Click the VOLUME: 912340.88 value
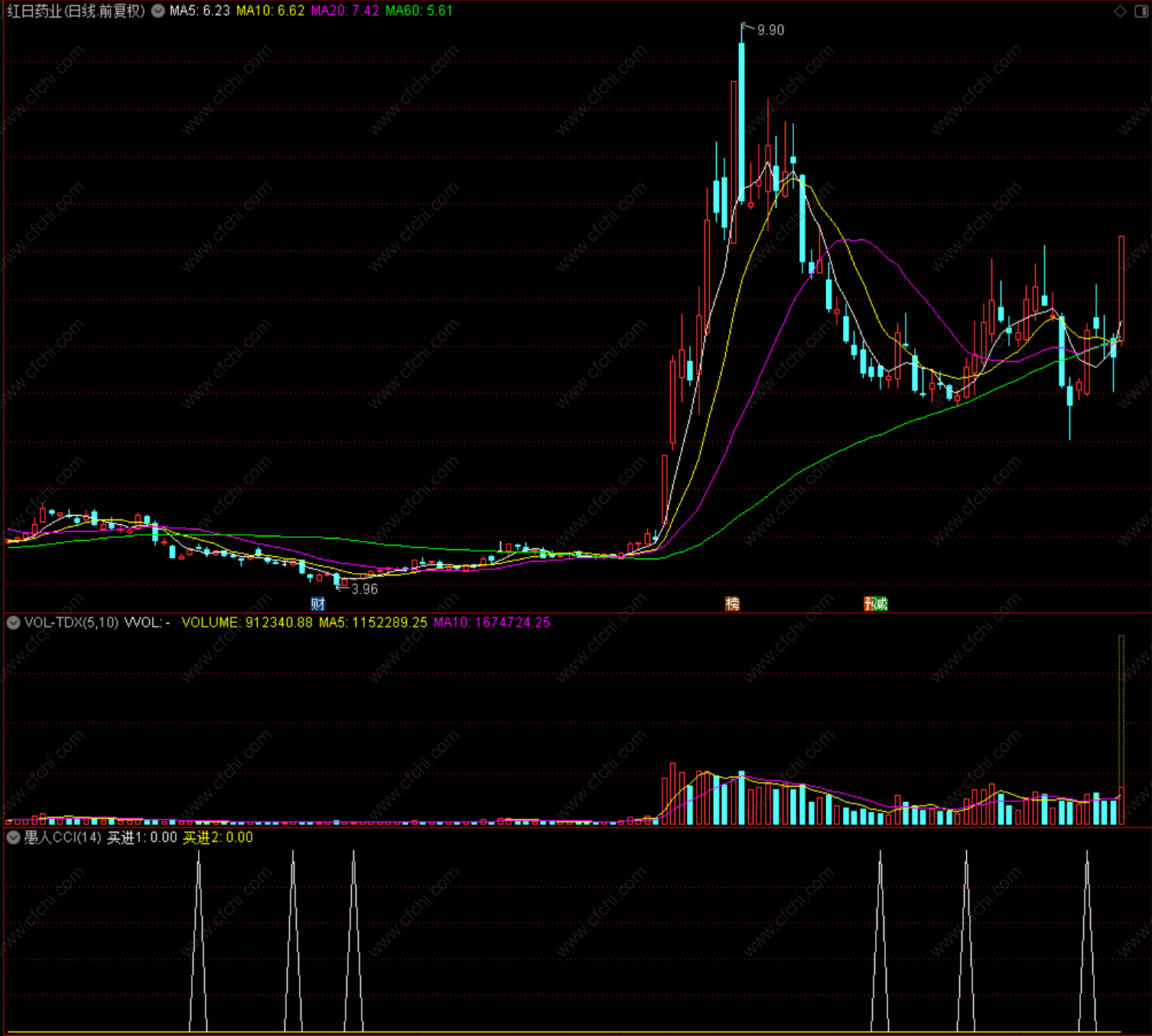The width and height of the screenshot is (1152, 1036). pos(247,622)
